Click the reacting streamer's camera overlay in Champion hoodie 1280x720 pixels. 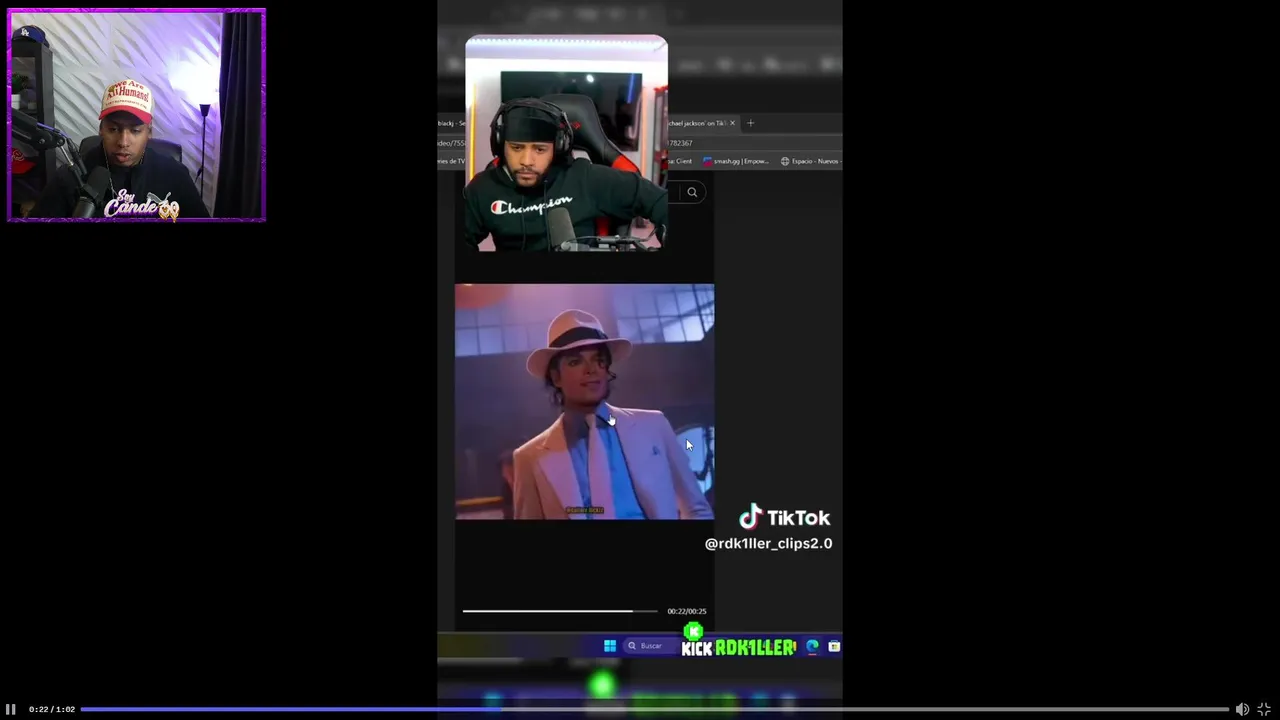[566, 144]
